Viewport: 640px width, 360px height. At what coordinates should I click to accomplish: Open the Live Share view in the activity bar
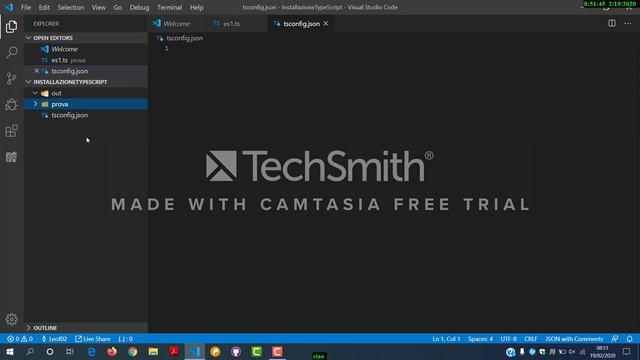click(11, 157)
